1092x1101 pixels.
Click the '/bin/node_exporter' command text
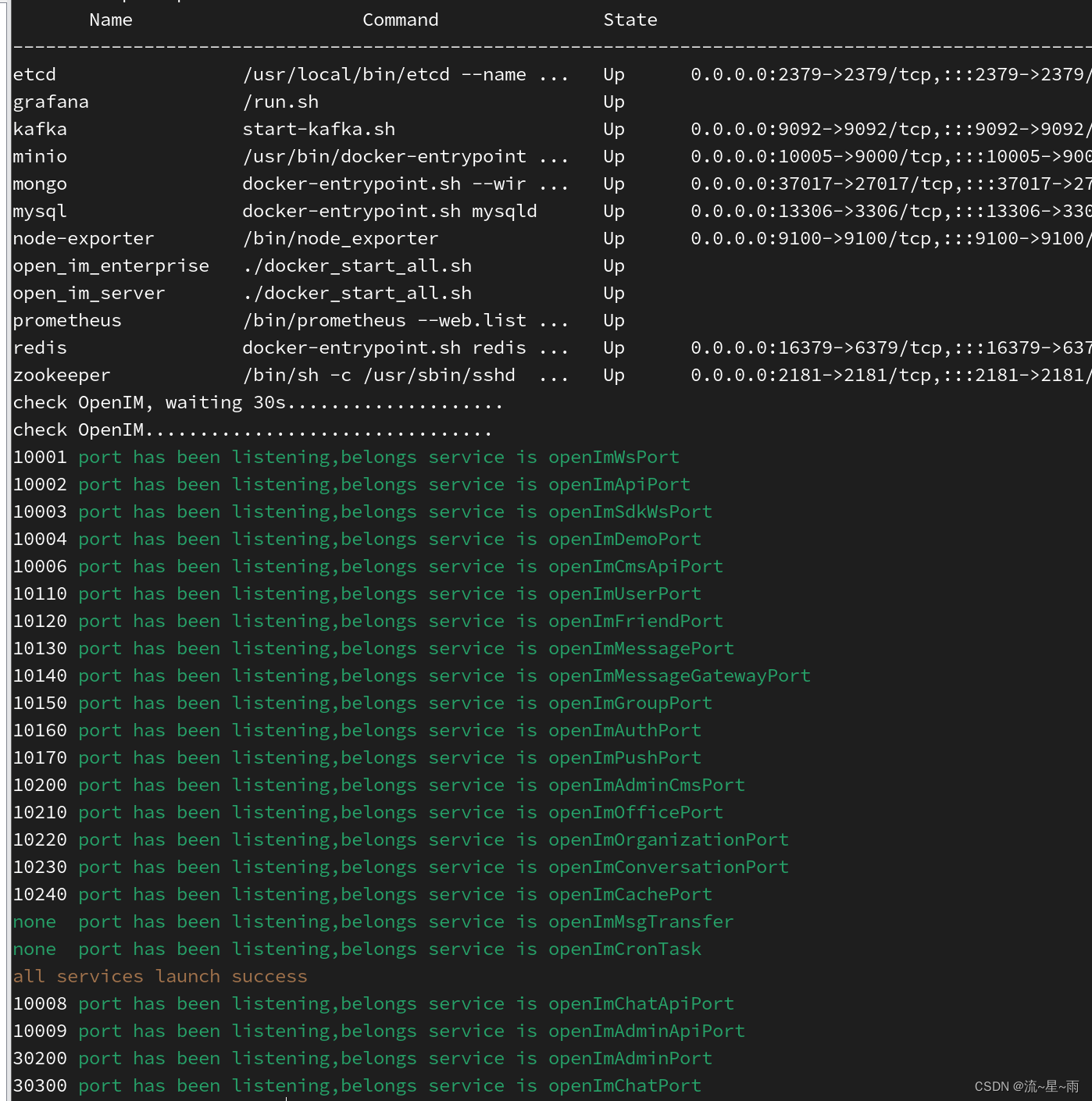tap(341, 239)
